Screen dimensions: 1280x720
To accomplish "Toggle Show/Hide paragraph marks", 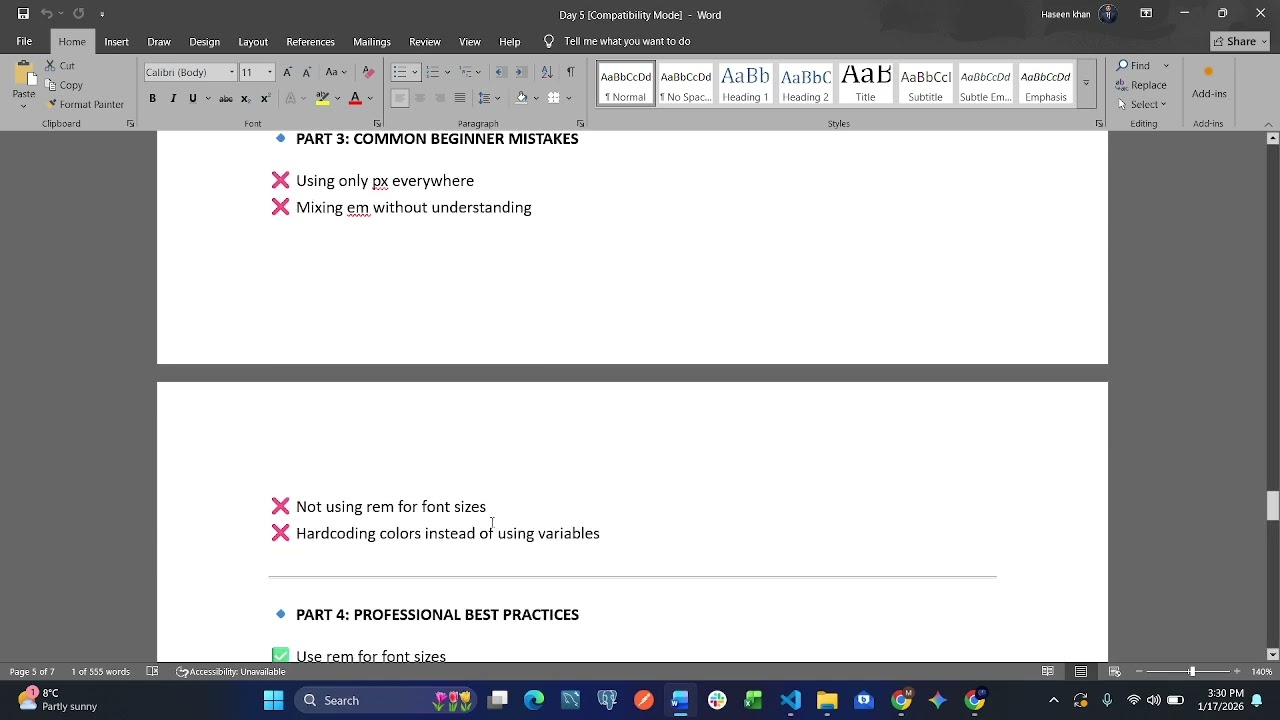I will [x=570, y=72].
